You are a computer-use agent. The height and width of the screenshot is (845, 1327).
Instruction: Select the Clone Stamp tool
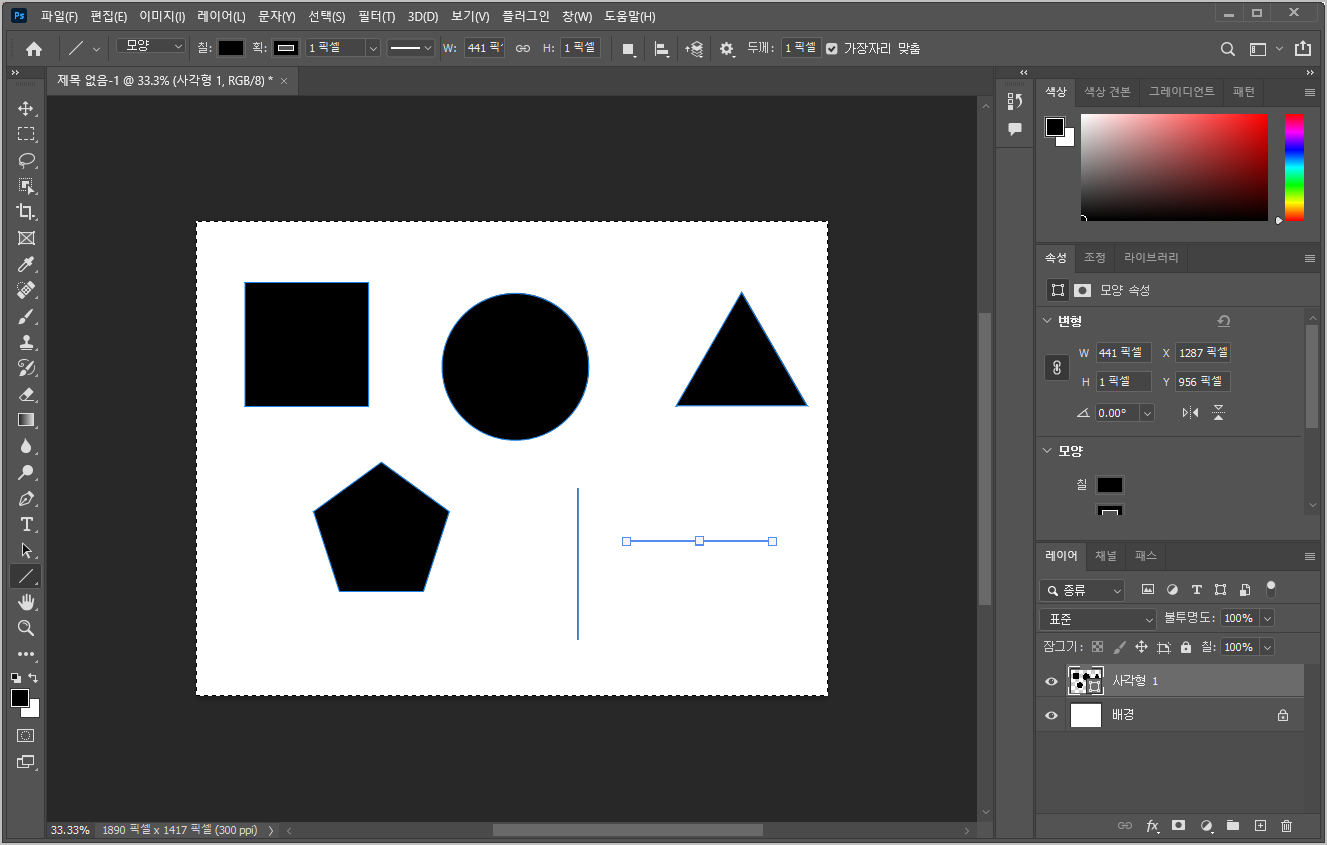pos(26,342)
